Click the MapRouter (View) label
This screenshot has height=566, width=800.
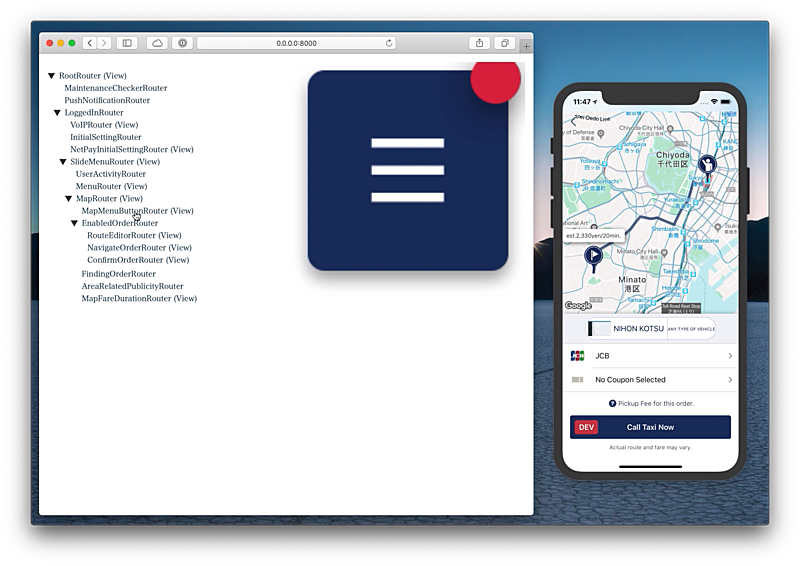click(109, 198)
